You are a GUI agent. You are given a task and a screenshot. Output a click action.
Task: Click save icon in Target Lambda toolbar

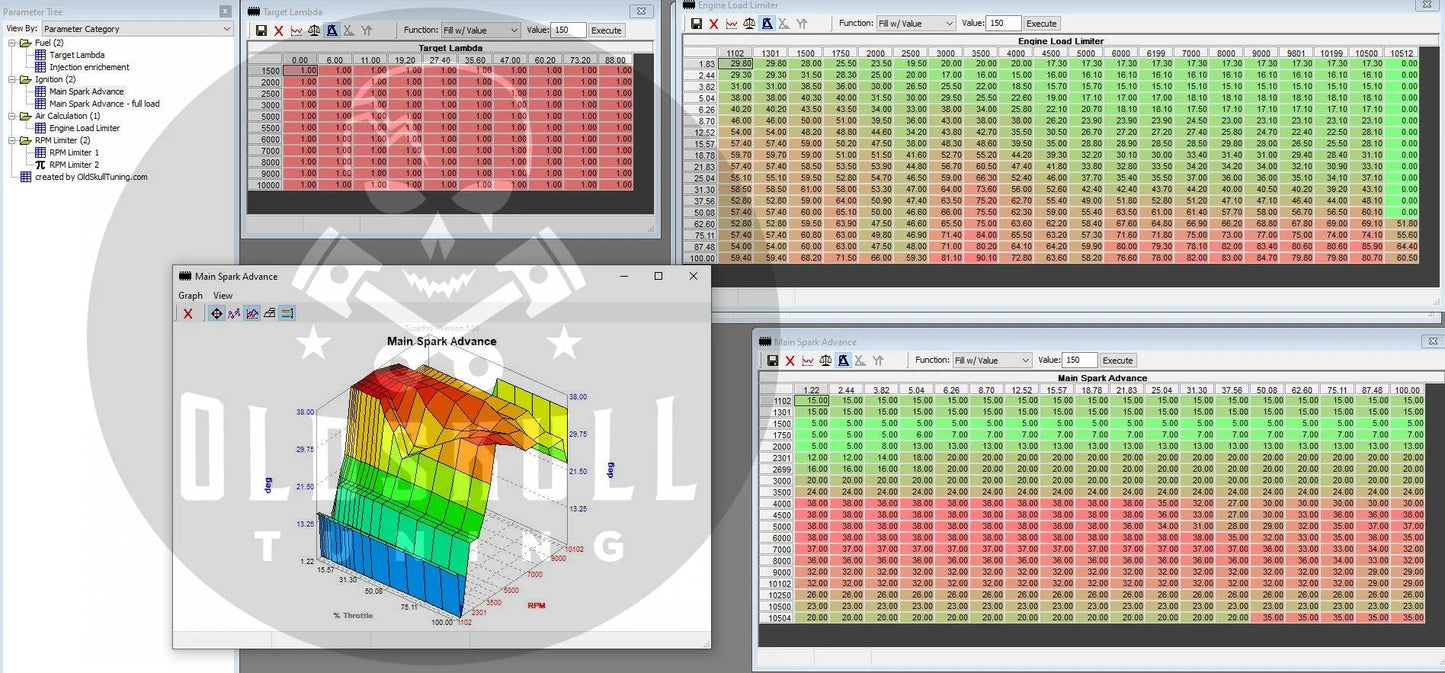261,31
